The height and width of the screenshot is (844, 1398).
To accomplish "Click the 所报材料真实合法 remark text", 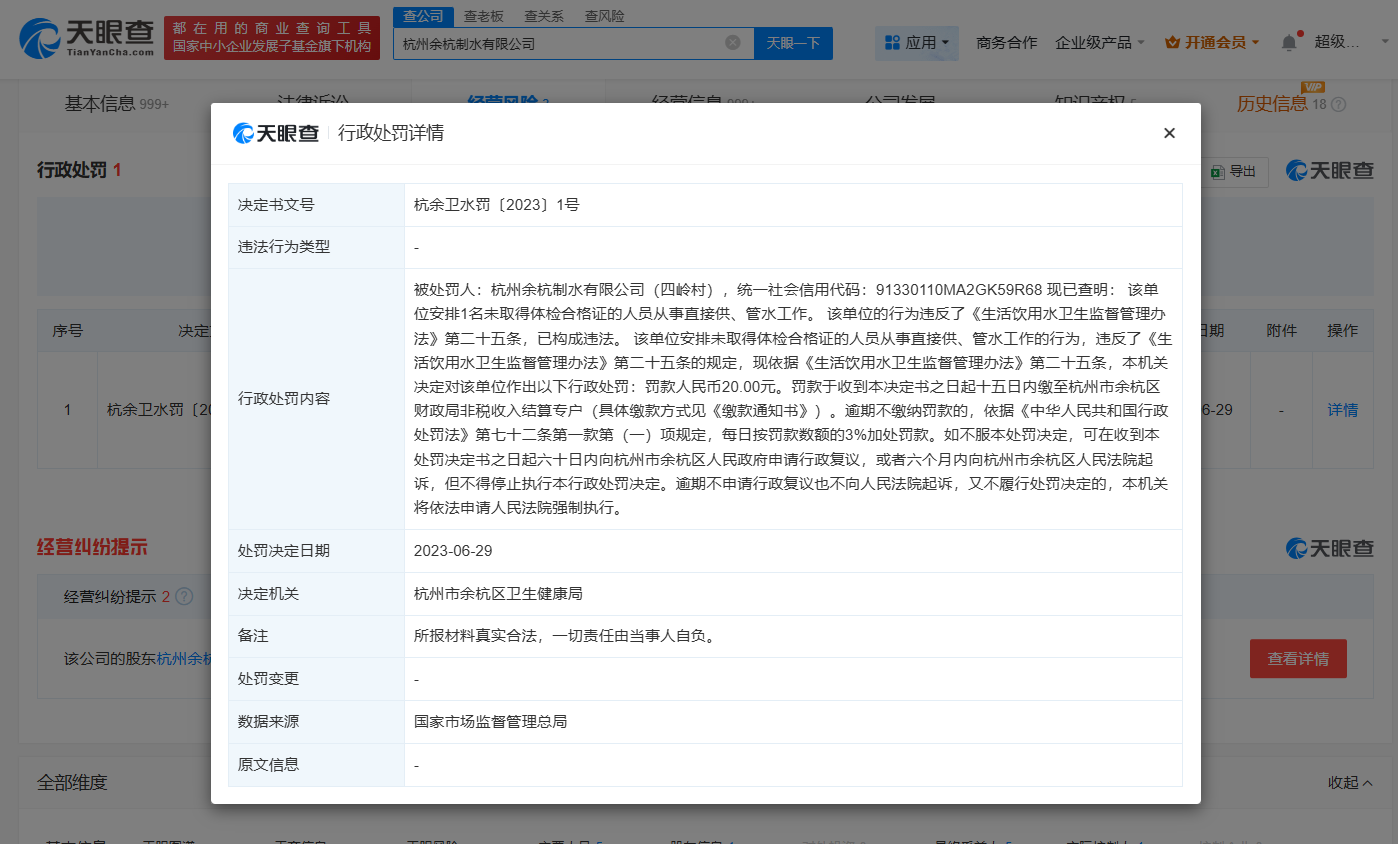I will pyautogui.click(x=565, y=636).
